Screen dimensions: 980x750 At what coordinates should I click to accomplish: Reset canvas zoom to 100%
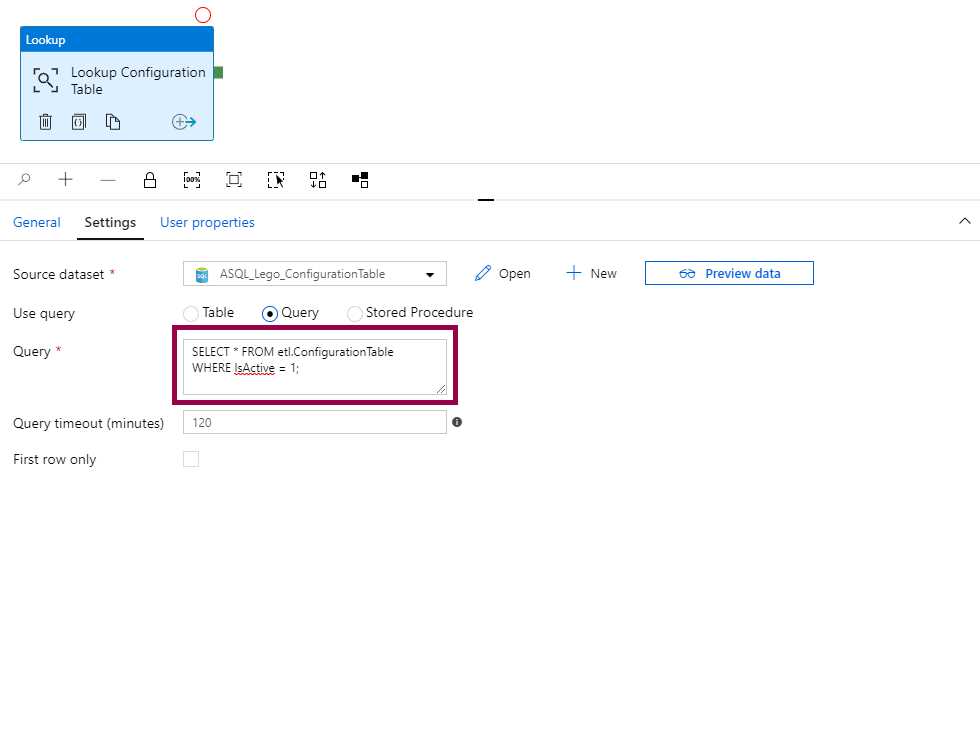pyautogui.click(x=192, y=180)
